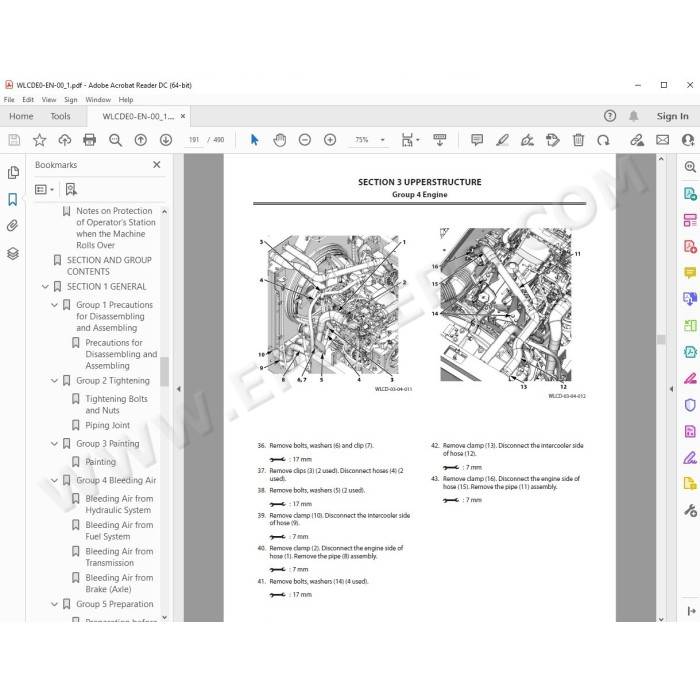The image size is (700, 700).
Task: Open page thumbnails panel
Action: 13,172
